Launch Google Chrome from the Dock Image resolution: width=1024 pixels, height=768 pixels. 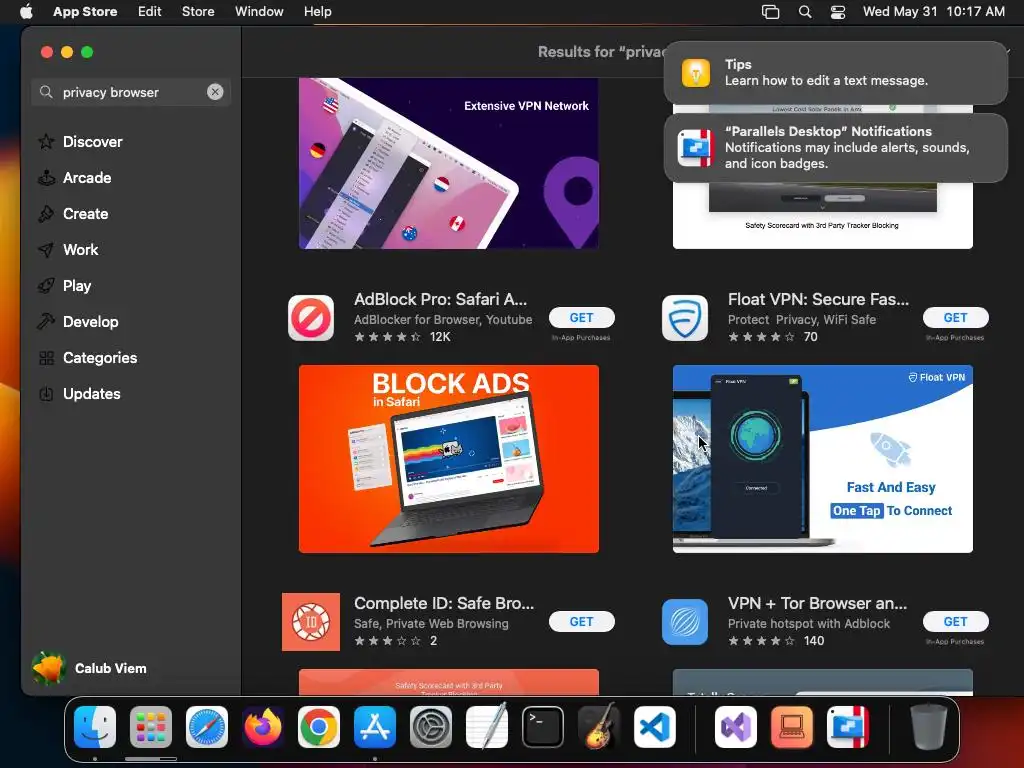pyautogui.click(x=319, y=727)
